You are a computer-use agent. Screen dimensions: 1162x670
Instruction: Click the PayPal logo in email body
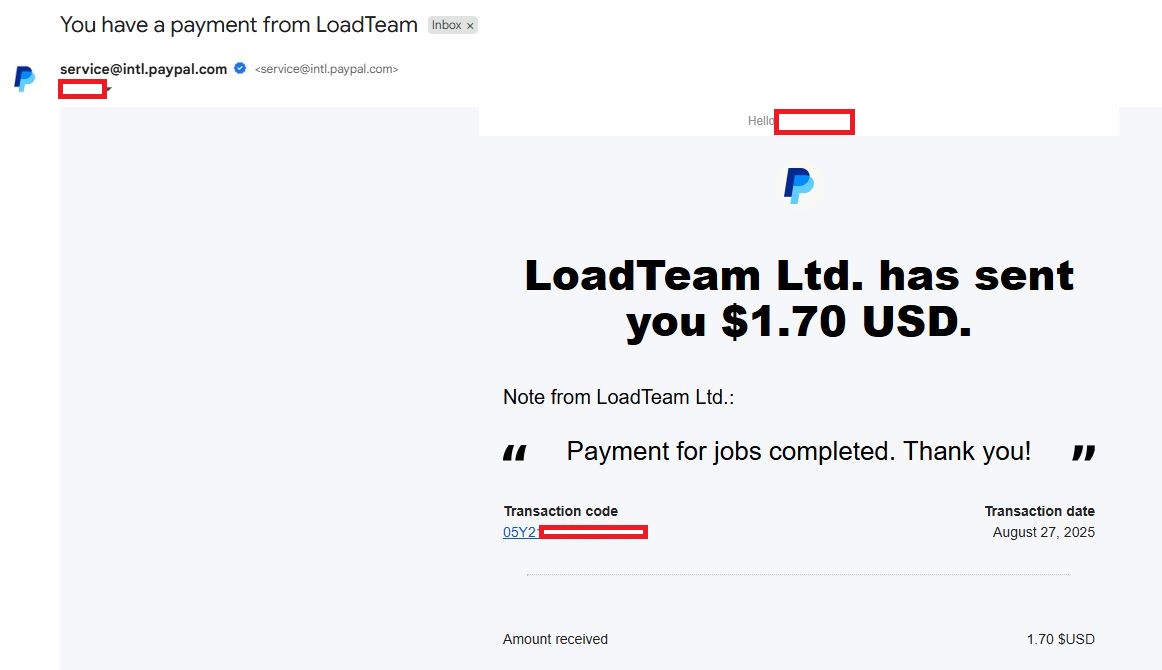(799, 185)
